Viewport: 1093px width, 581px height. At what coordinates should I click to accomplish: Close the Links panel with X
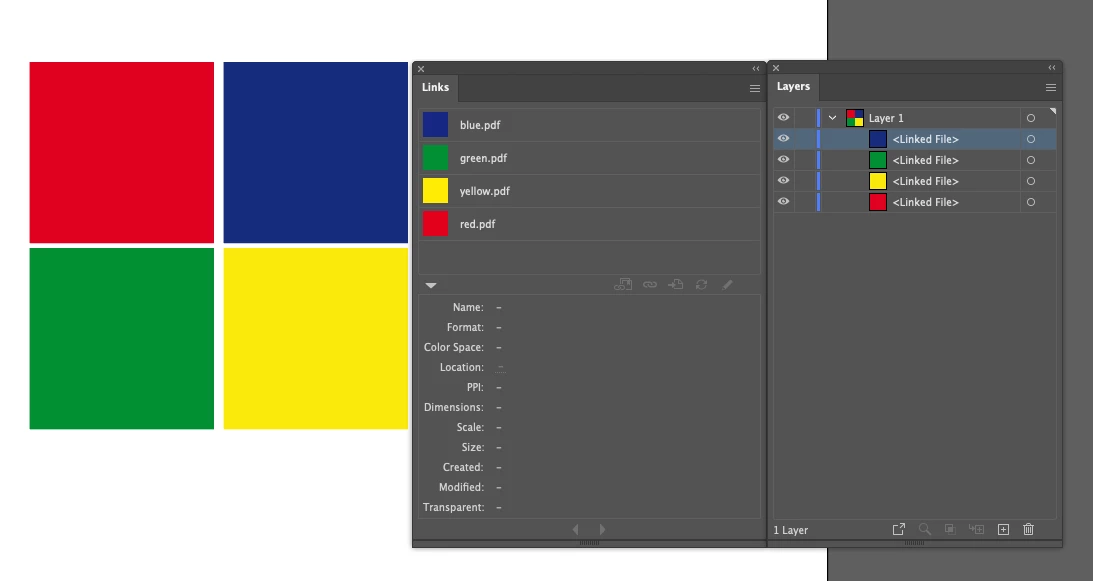click(x=421, y=68)
